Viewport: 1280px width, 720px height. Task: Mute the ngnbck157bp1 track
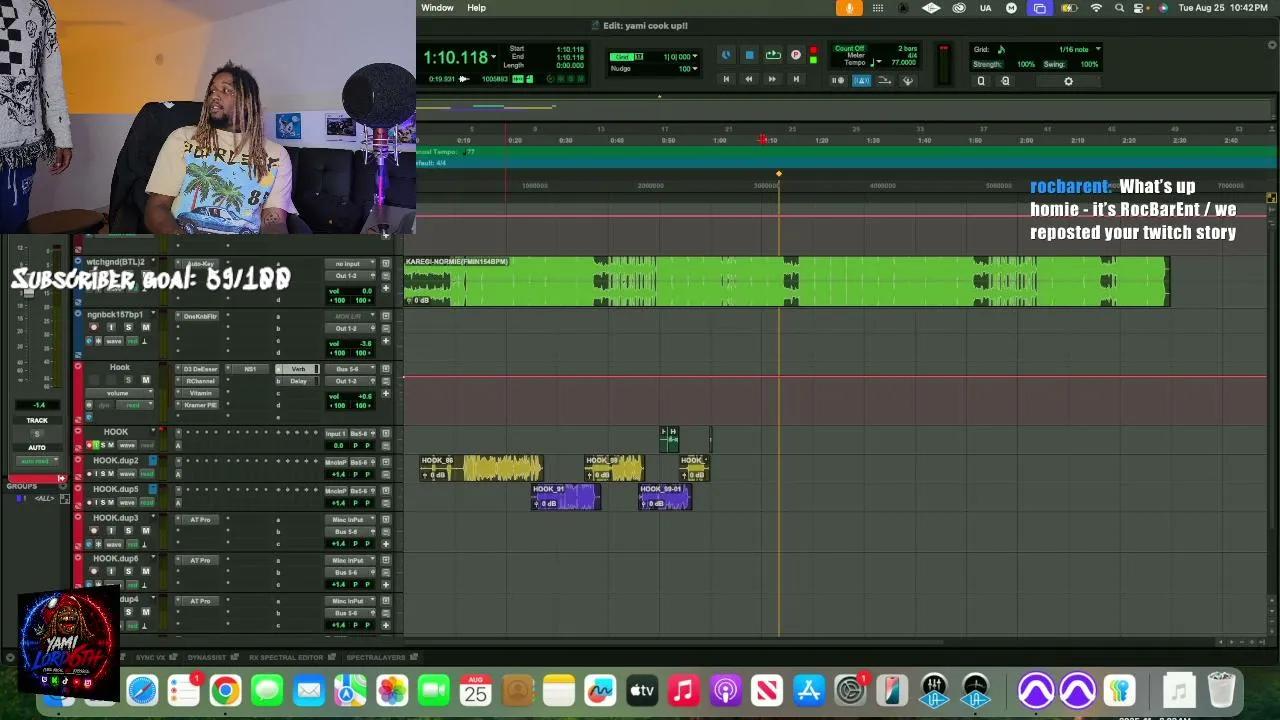pyautogui.click(x=145, y=327)
